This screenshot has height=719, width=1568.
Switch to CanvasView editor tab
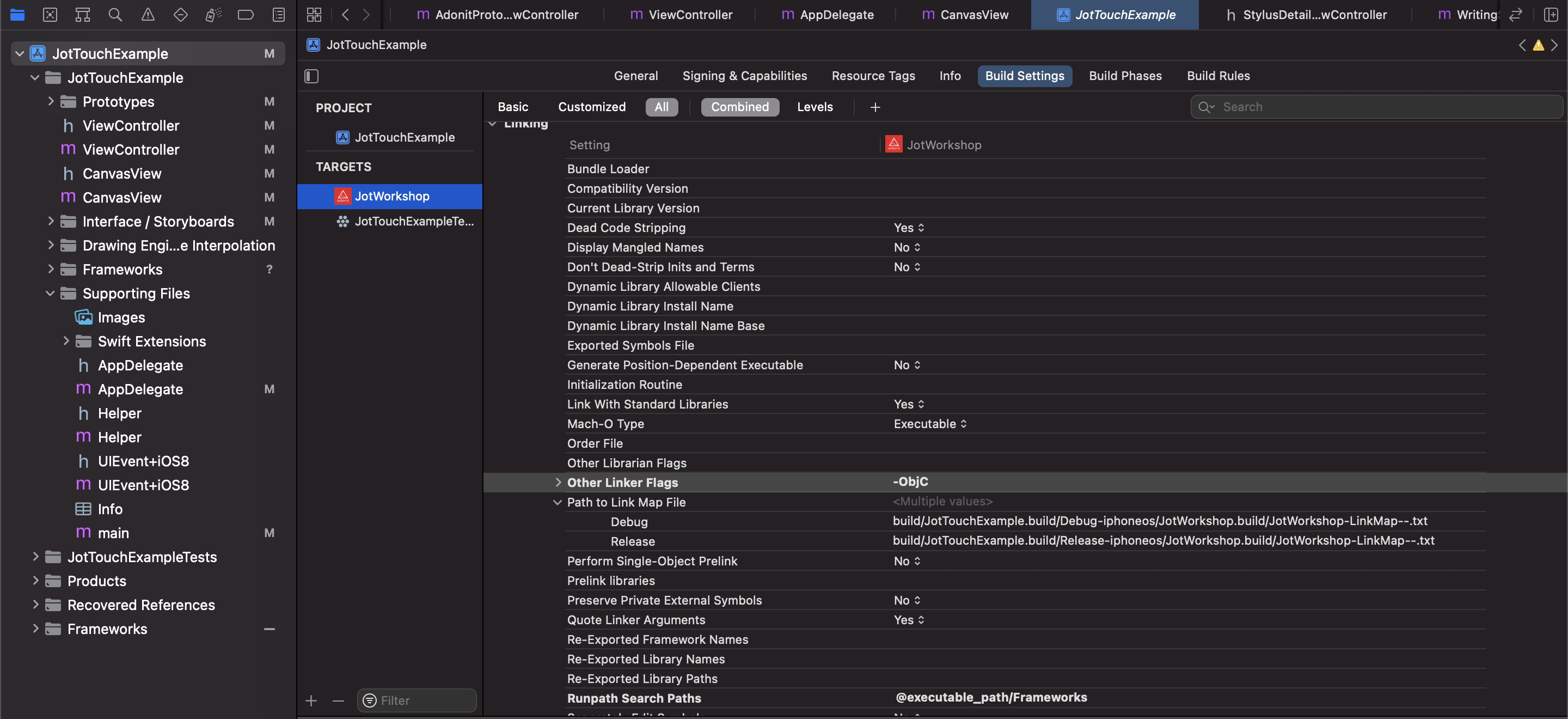(964, 15)
